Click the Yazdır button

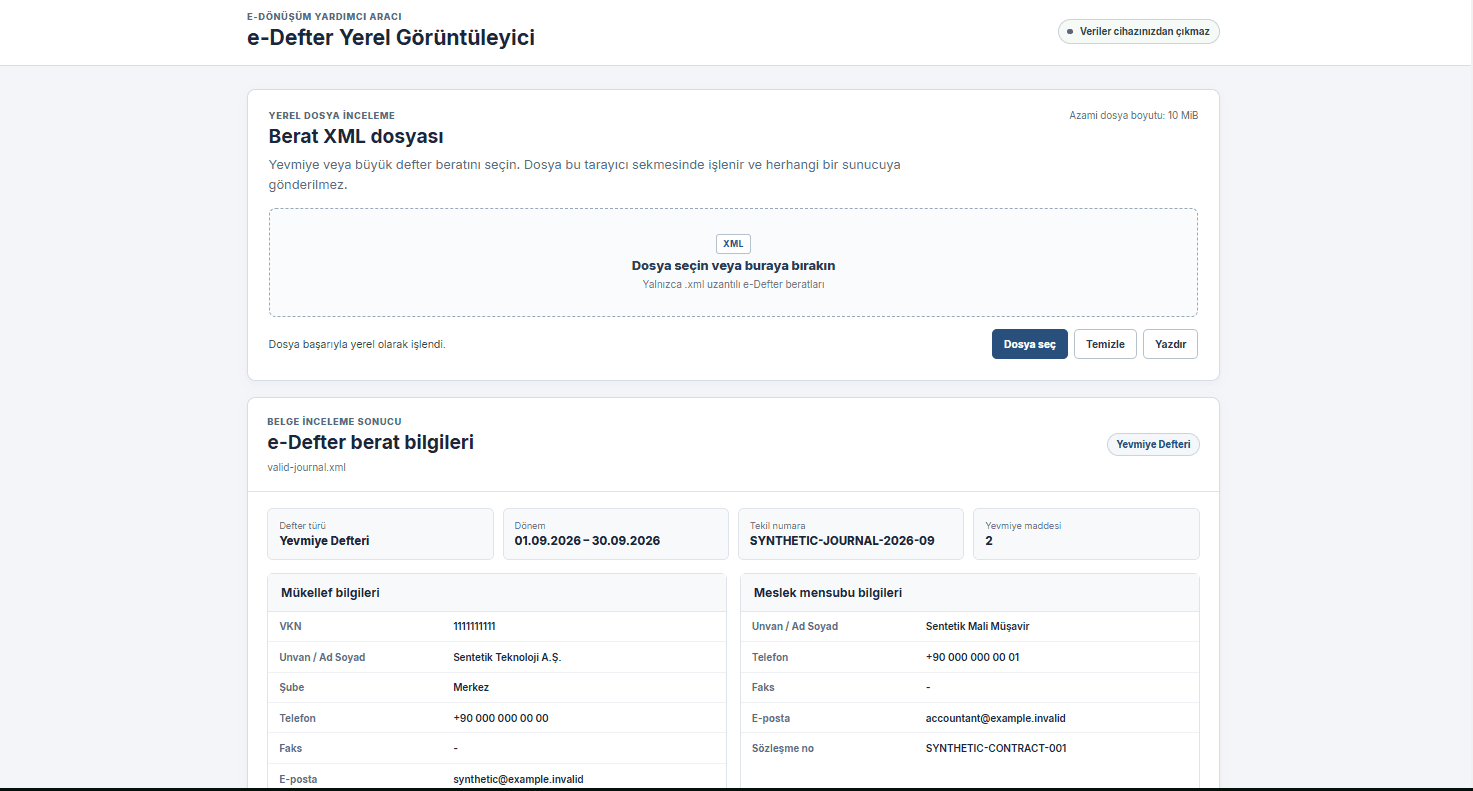point(1170,344)
